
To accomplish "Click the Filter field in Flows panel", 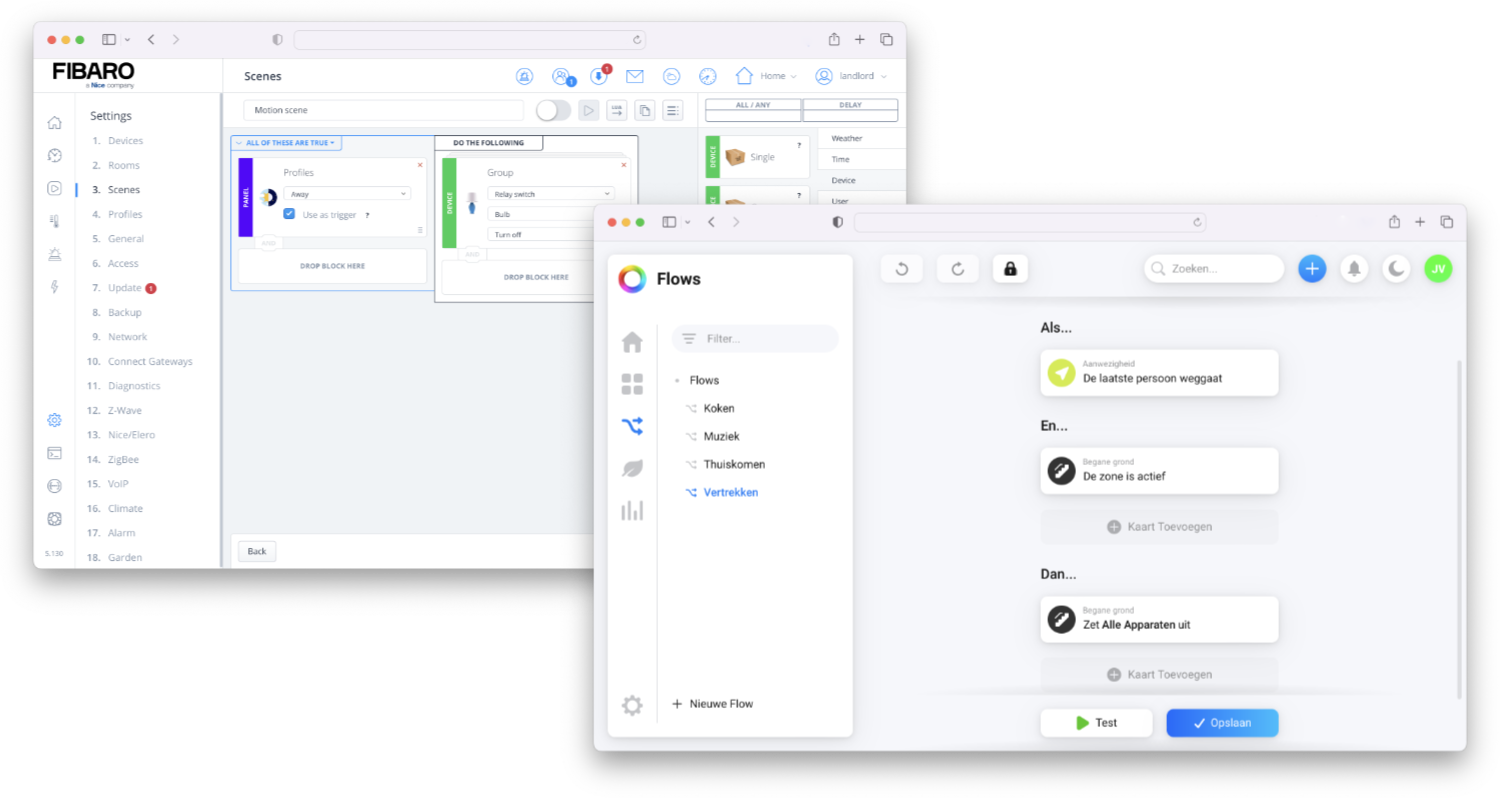I will click(755, 339).
